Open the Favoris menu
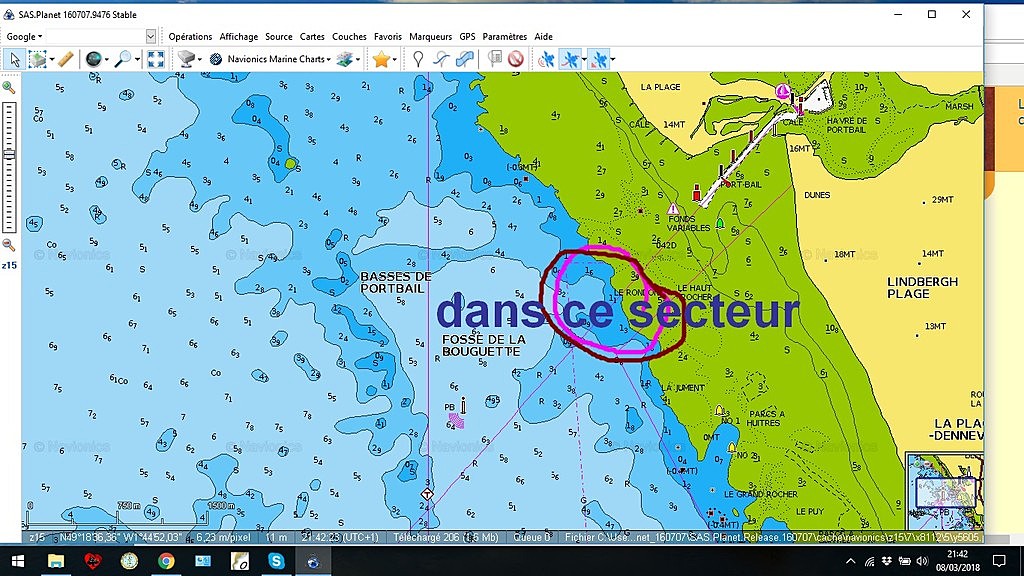The image size is (1024, 576). click(x=388, y=37)
